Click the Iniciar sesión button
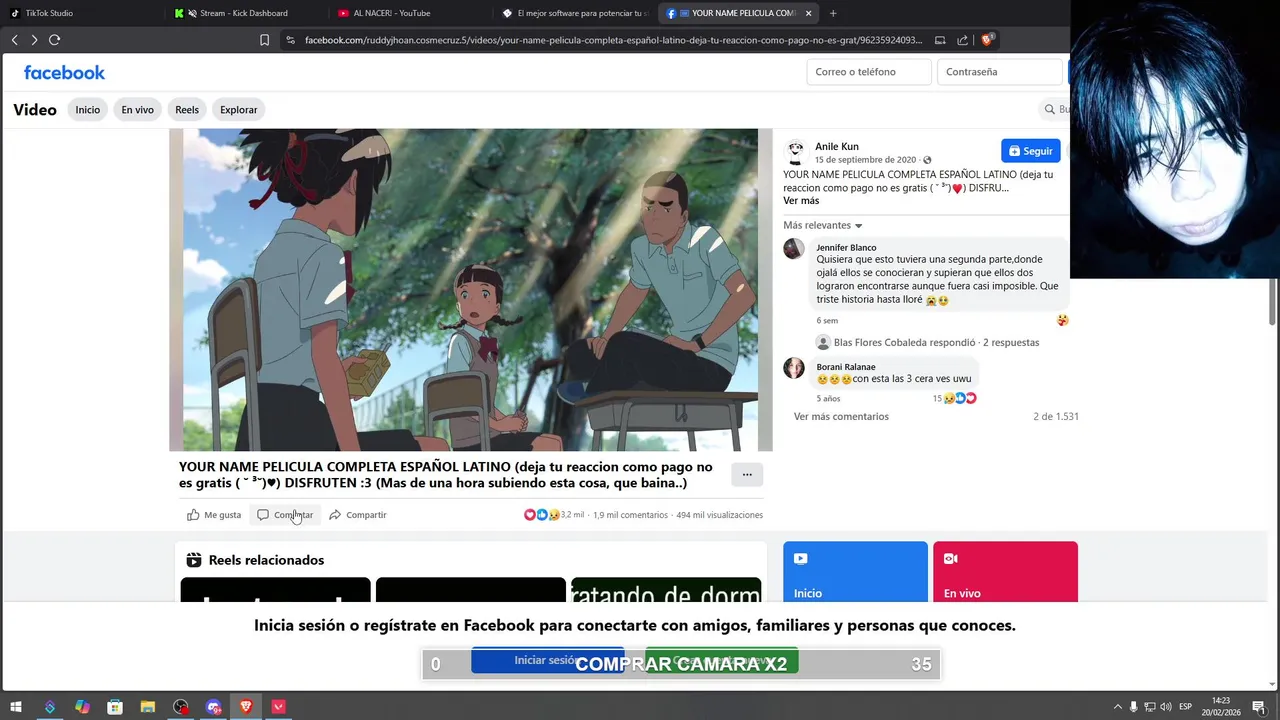The height and width of the screenshot is (720, 1280). click(x=547, y=660)
